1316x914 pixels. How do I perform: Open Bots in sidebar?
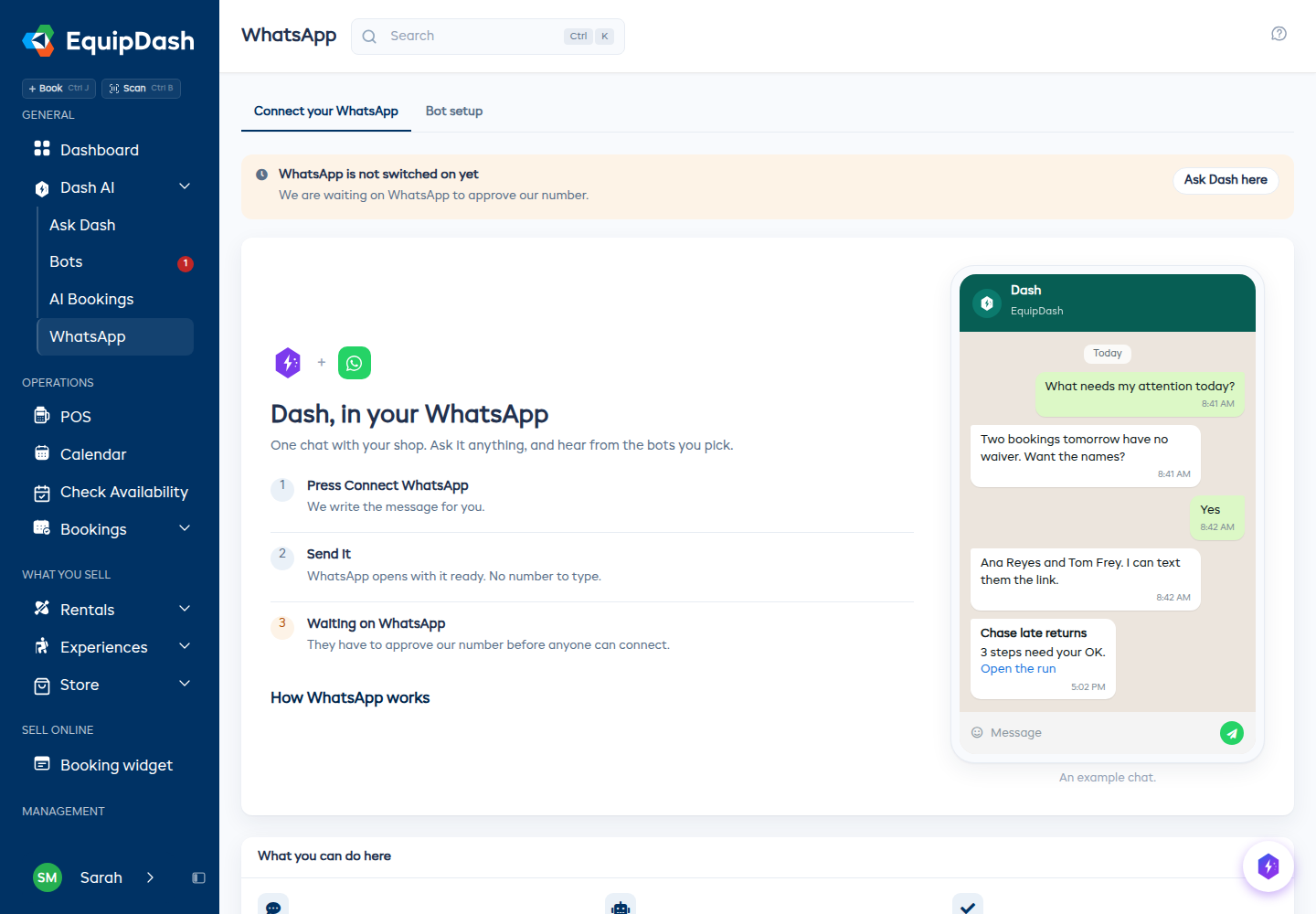tap(115, 262)
